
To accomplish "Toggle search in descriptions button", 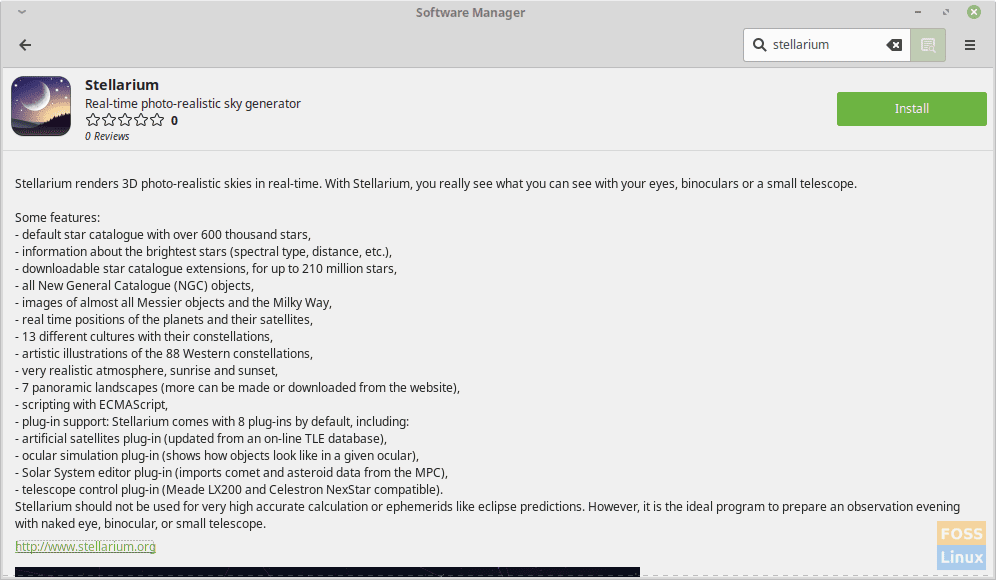I will (x=927, y=45).
